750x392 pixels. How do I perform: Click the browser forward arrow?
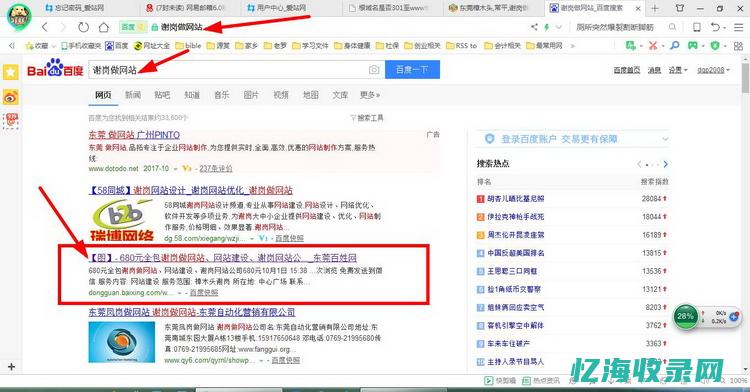pyautogui.click(x=63, y=27)
